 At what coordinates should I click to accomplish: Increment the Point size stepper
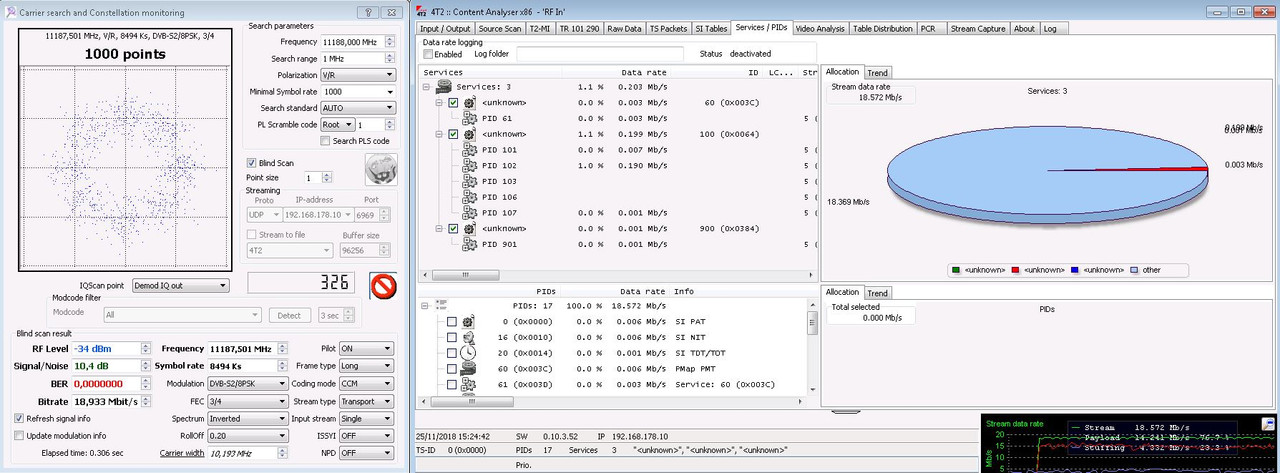coord(328,174)
